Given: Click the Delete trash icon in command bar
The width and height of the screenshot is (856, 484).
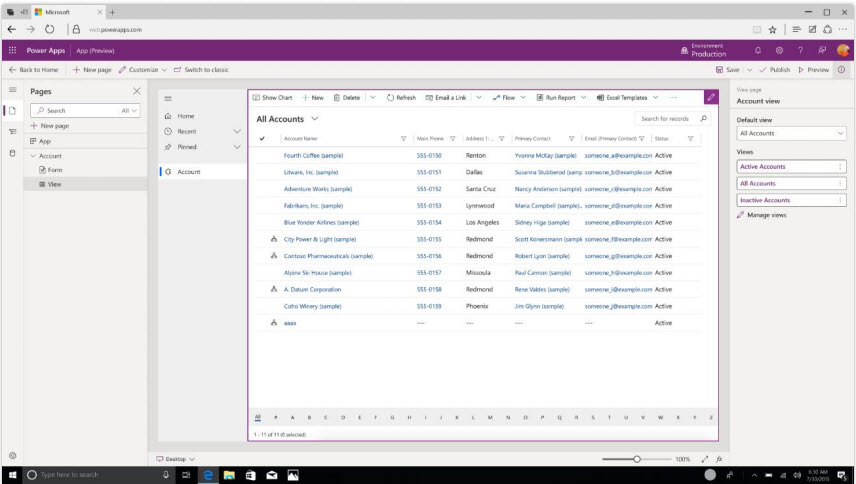Looking at the screenshot, I should (337, 98).
